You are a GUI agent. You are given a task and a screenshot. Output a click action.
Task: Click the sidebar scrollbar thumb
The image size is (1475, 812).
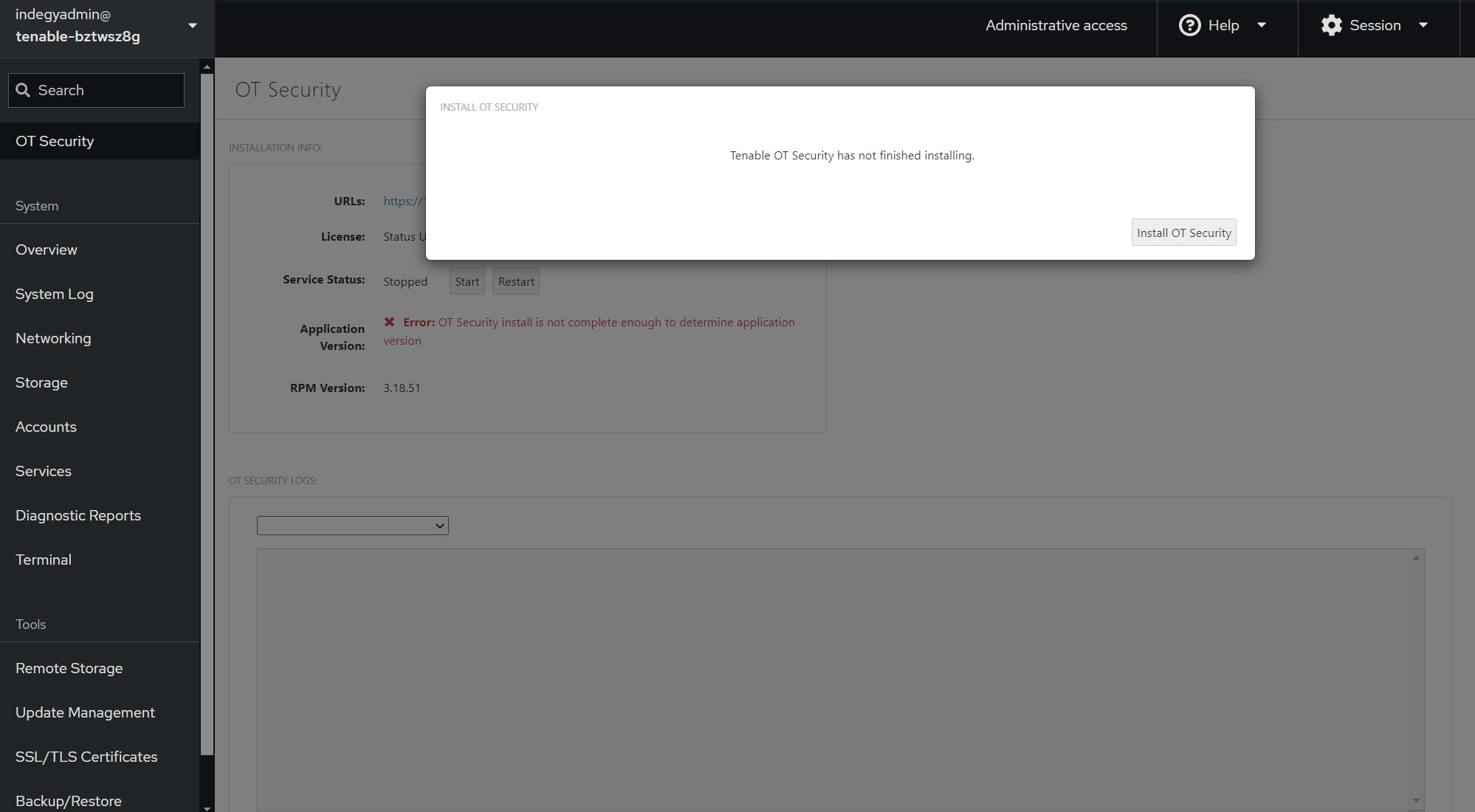207,413
